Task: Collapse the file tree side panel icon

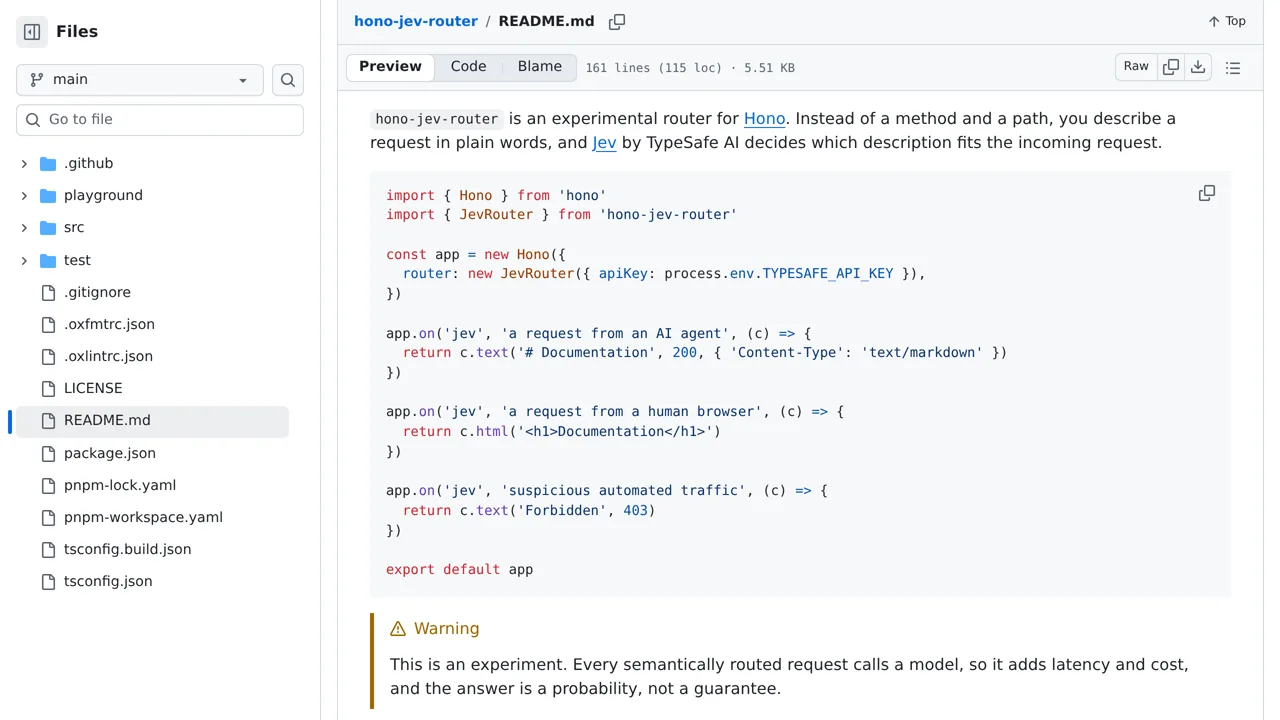Action: pyautogui.click(x=32, y=32)
